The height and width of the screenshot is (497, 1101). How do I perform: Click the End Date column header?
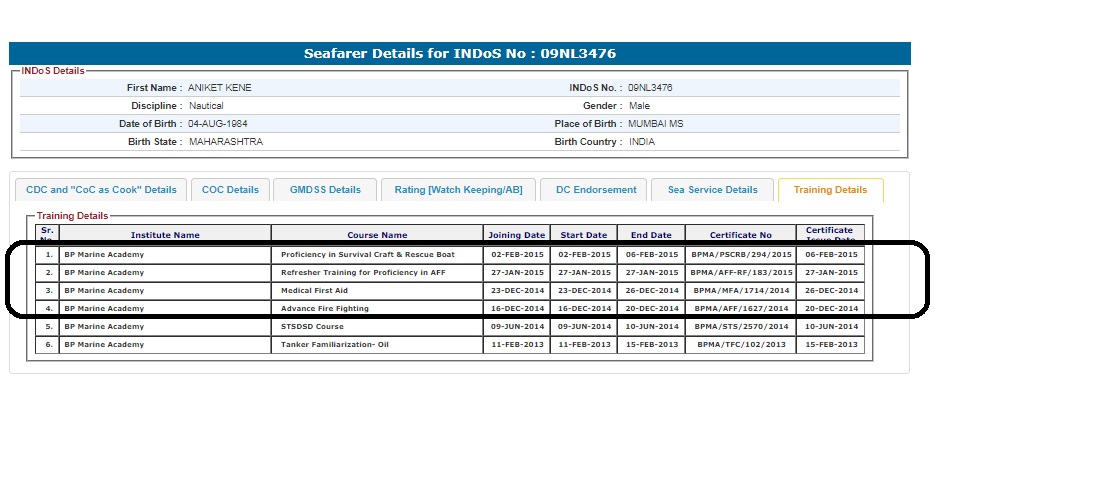pyautogui.click(x=650, y=235)
